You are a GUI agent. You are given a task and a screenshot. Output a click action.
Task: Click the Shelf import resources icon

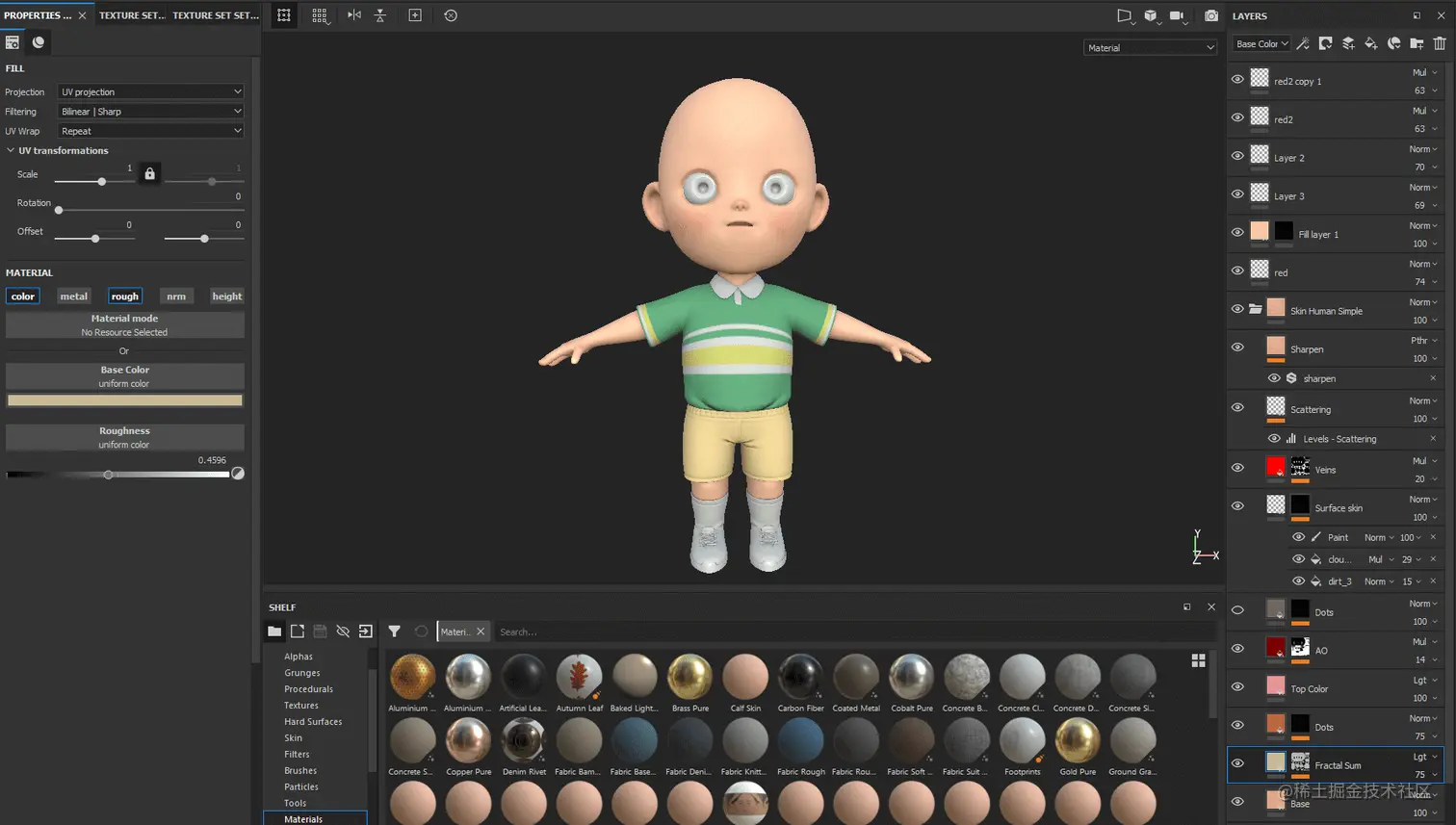pyautogui.click(x=366, y=632)
